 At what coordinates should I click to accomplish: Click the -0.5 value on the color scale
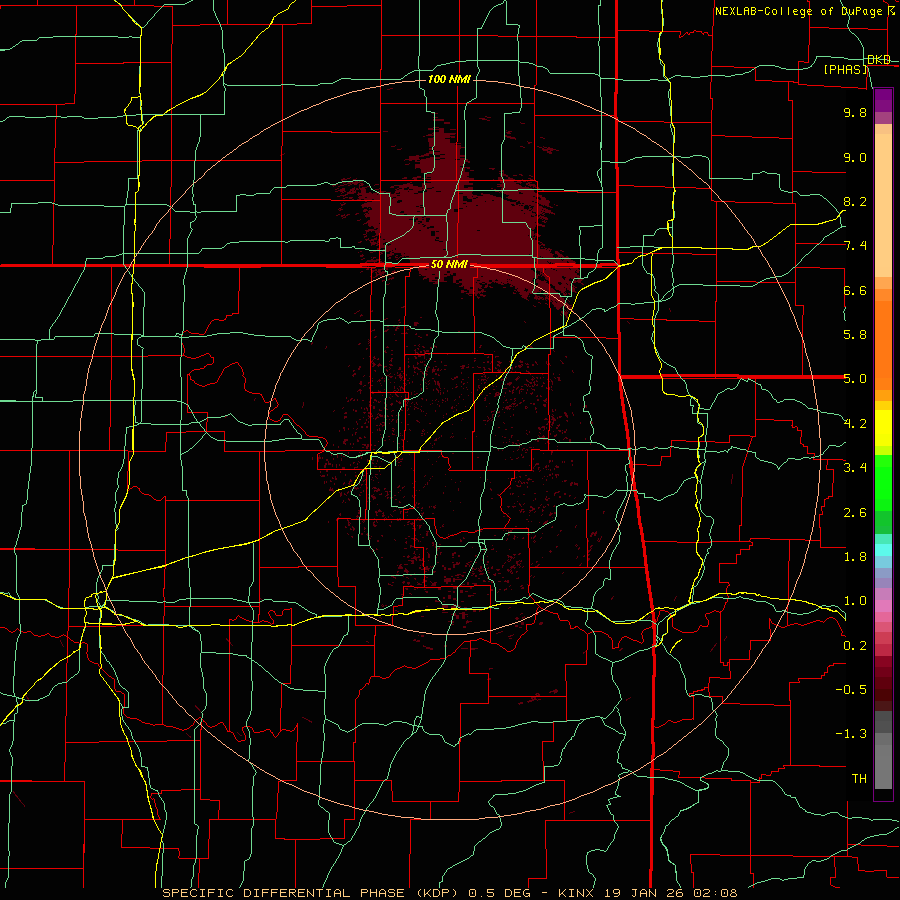pyautogui.click(x=851, y=690)
